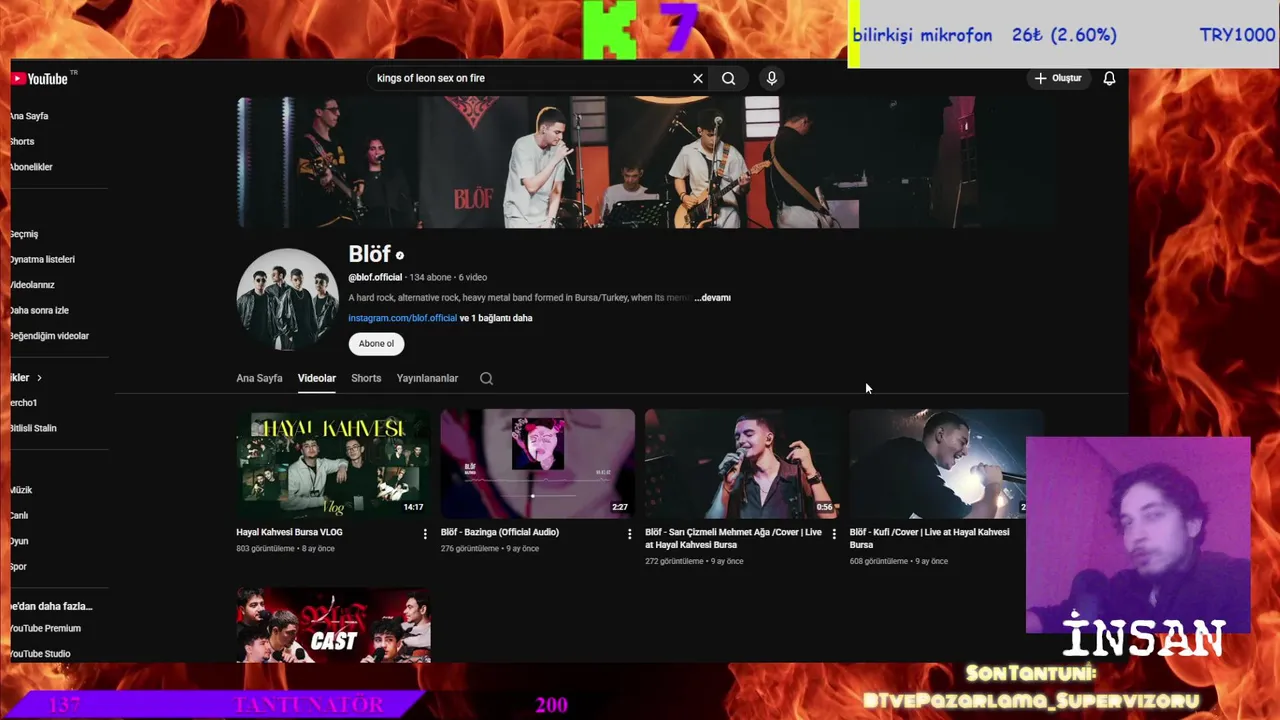Open the Oyun category in the sidebar
Viewport: 1280px width, 720px height.
pyautogui.click(x=19, y=541)
